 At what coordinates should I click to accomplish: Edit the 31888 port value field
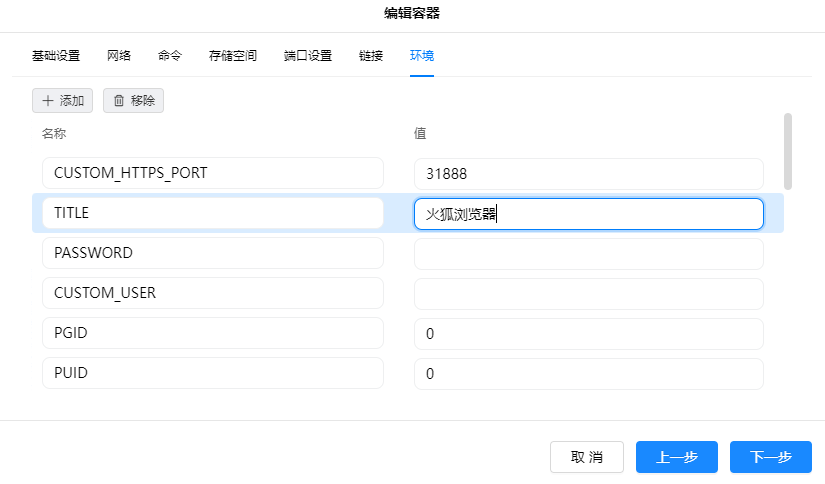[x=588, y=173]
